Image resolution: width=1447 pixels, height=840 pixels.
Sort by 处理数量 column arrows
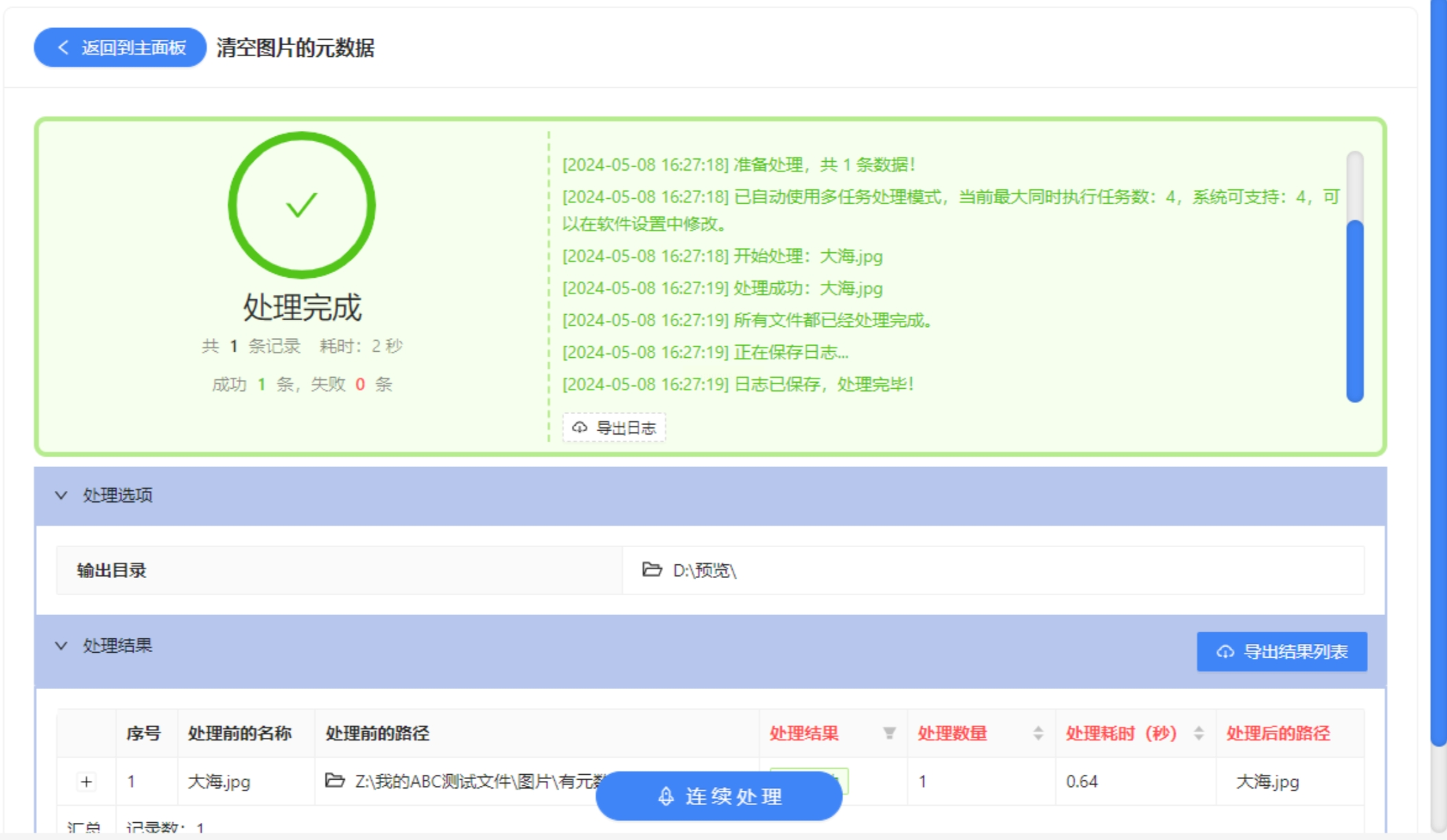[x=1037, y=733]
